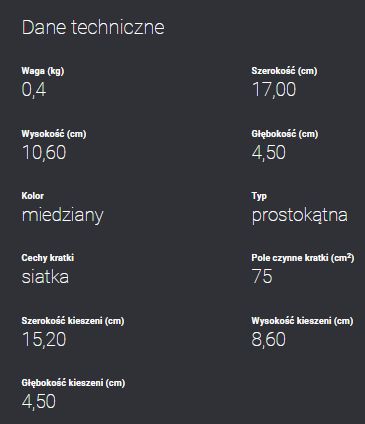The image size is (365, 424).
Task: Click the grille feature value siatka
Action: click(45, 277)
